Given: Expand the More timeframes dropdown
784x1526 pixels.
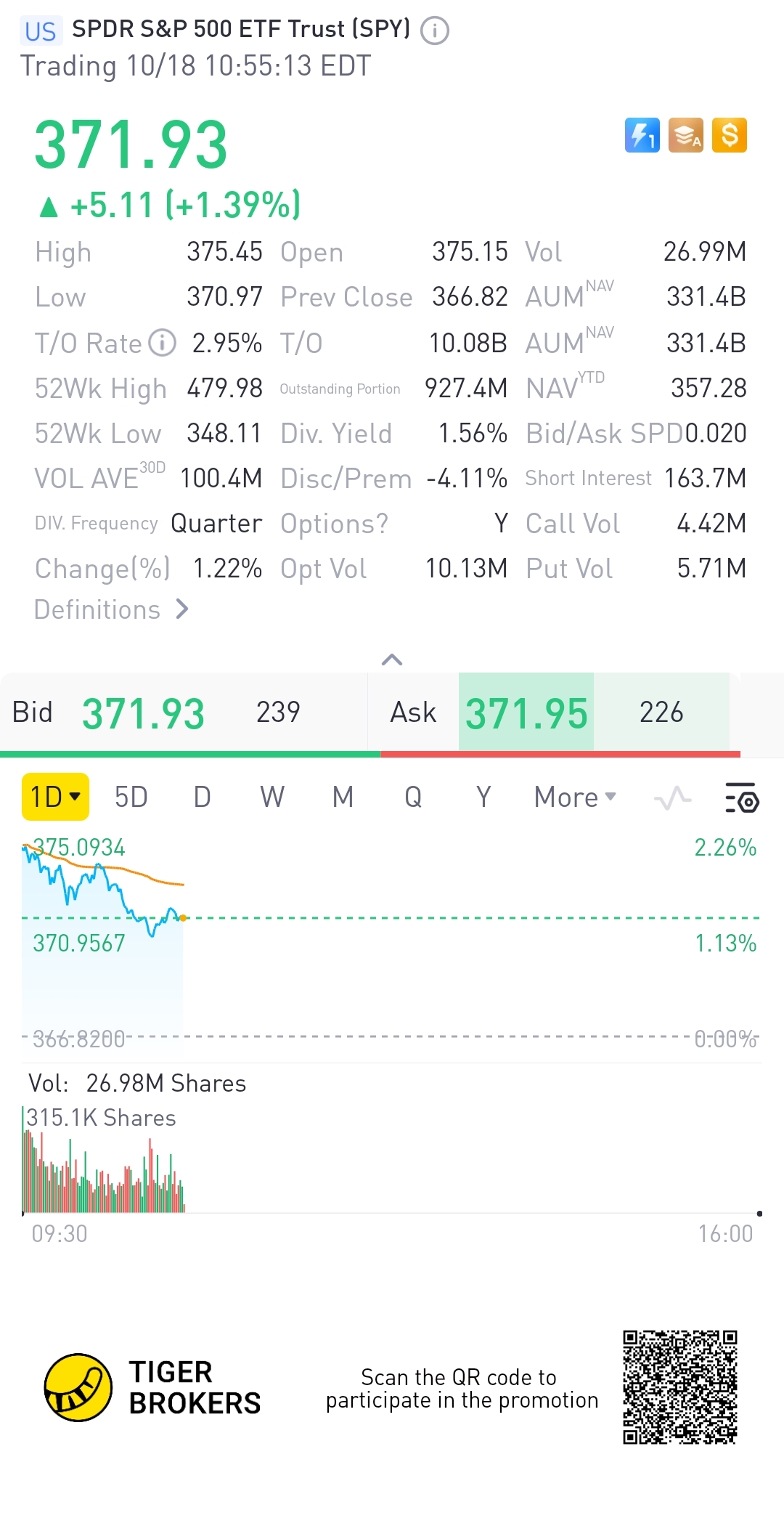Looking at the screenshot, I should (575, 798).
